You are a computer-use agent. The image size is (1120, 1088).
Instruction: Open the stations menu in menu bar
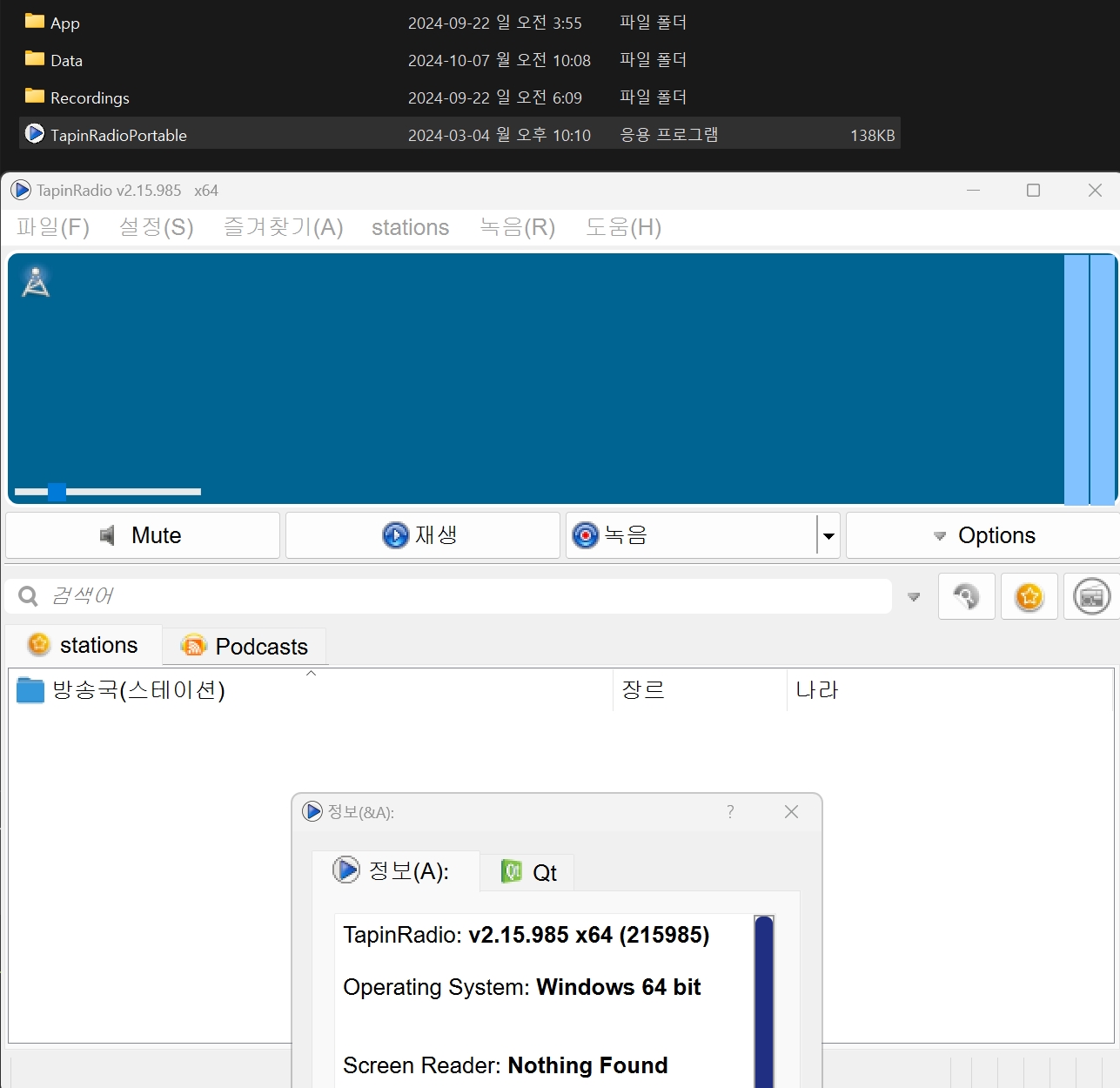pyautogui.click(x=411, y=227)
